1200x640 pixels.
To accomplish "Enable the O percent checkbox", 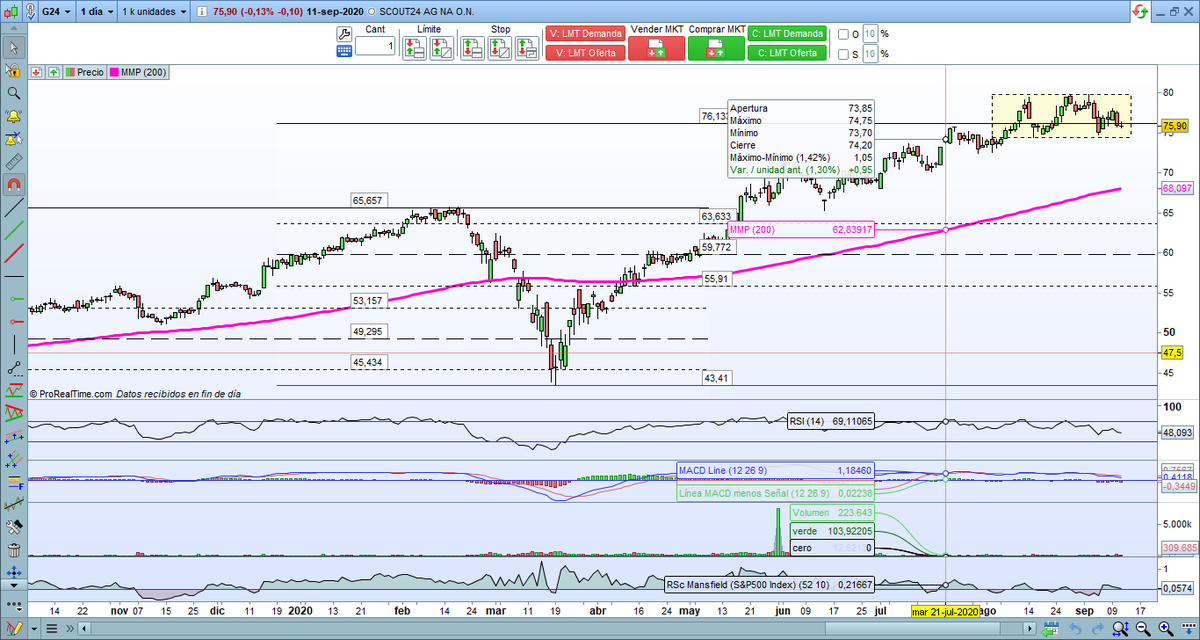I will (844, 34).
